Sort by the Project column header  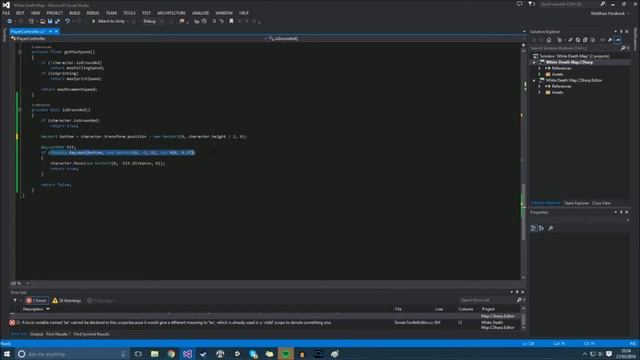pos(488,309)
